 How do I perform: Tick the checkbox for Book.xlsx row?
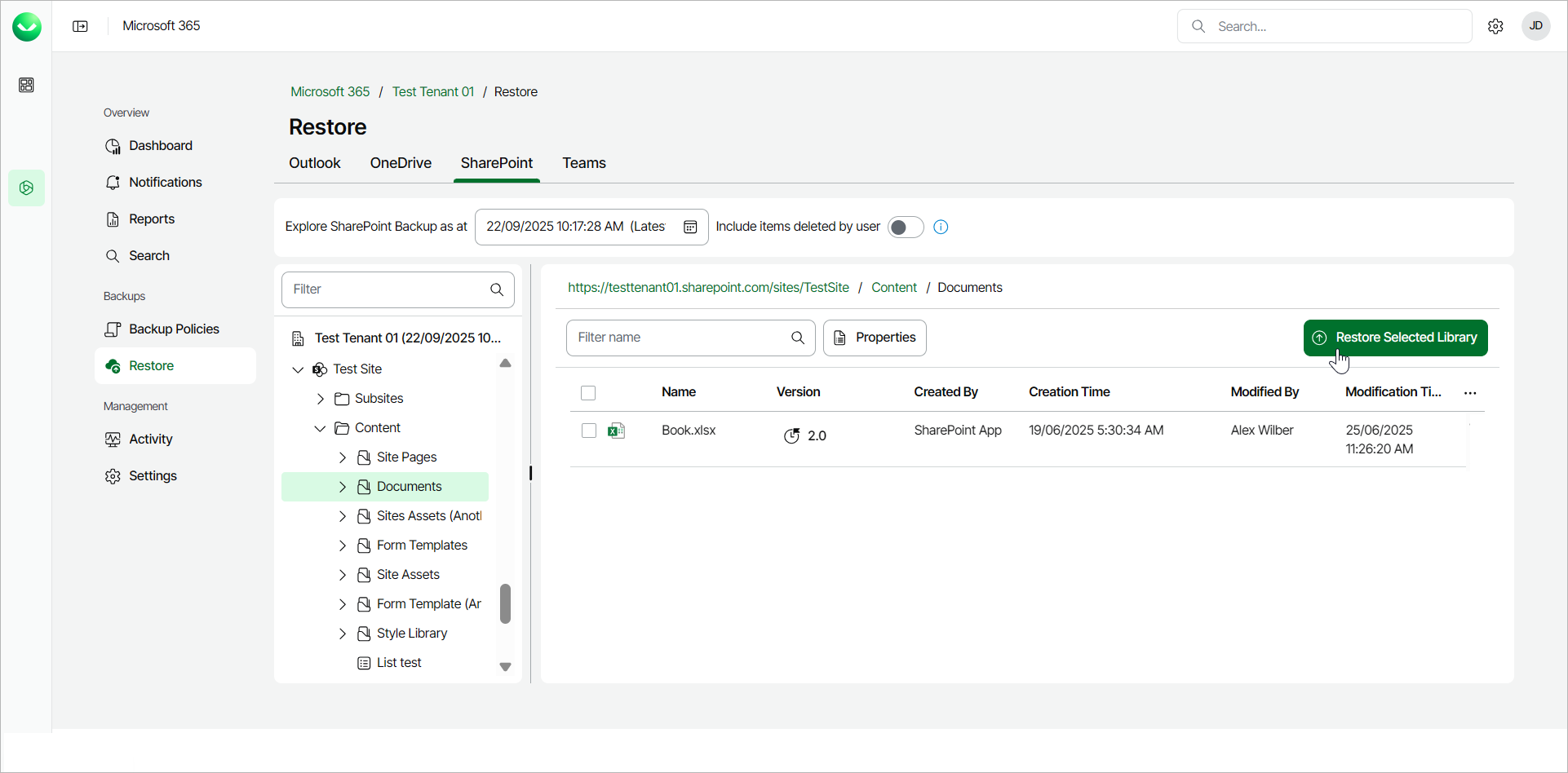(589, 431)
